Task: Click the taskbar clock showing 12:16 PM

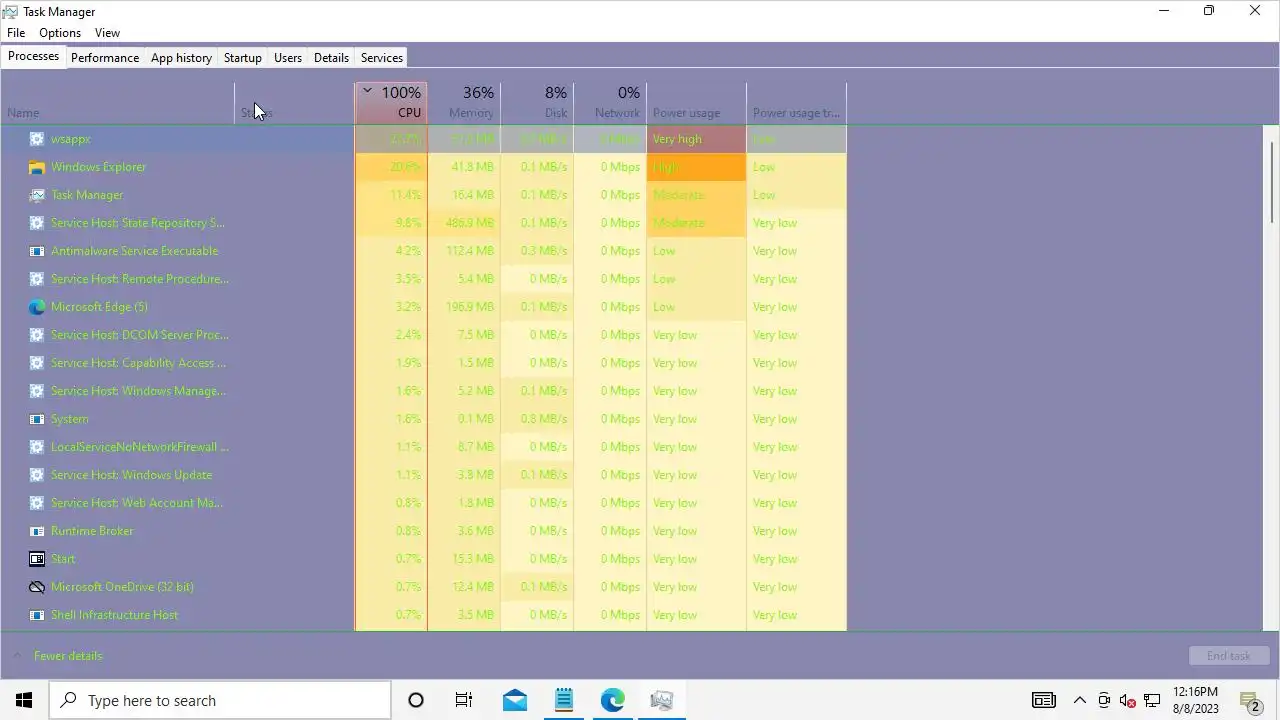Action: 1195,700
